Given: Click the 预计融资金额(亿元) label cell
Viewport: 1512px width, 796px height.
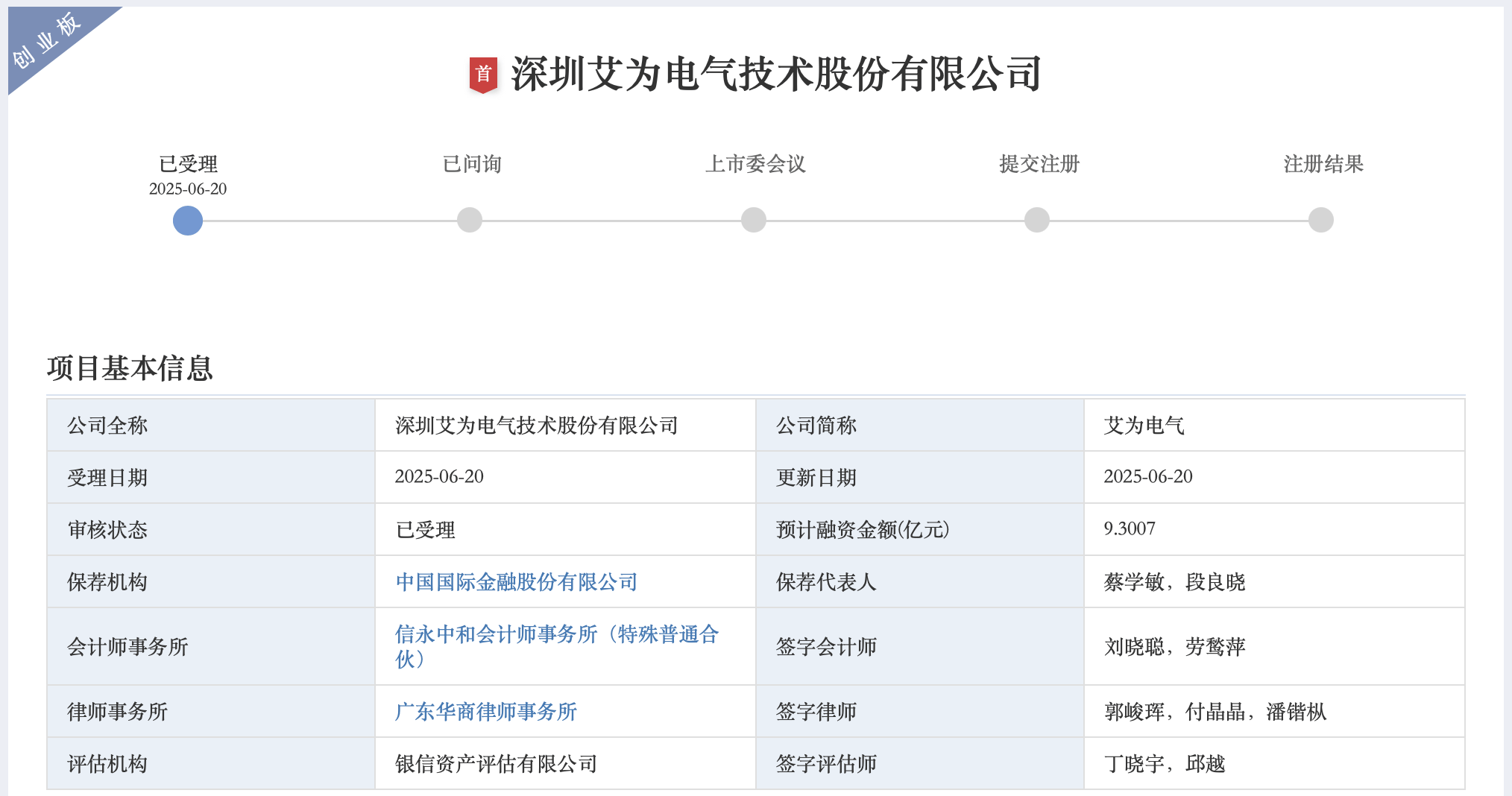Looking at the screenshot, I should coord(920,529).
